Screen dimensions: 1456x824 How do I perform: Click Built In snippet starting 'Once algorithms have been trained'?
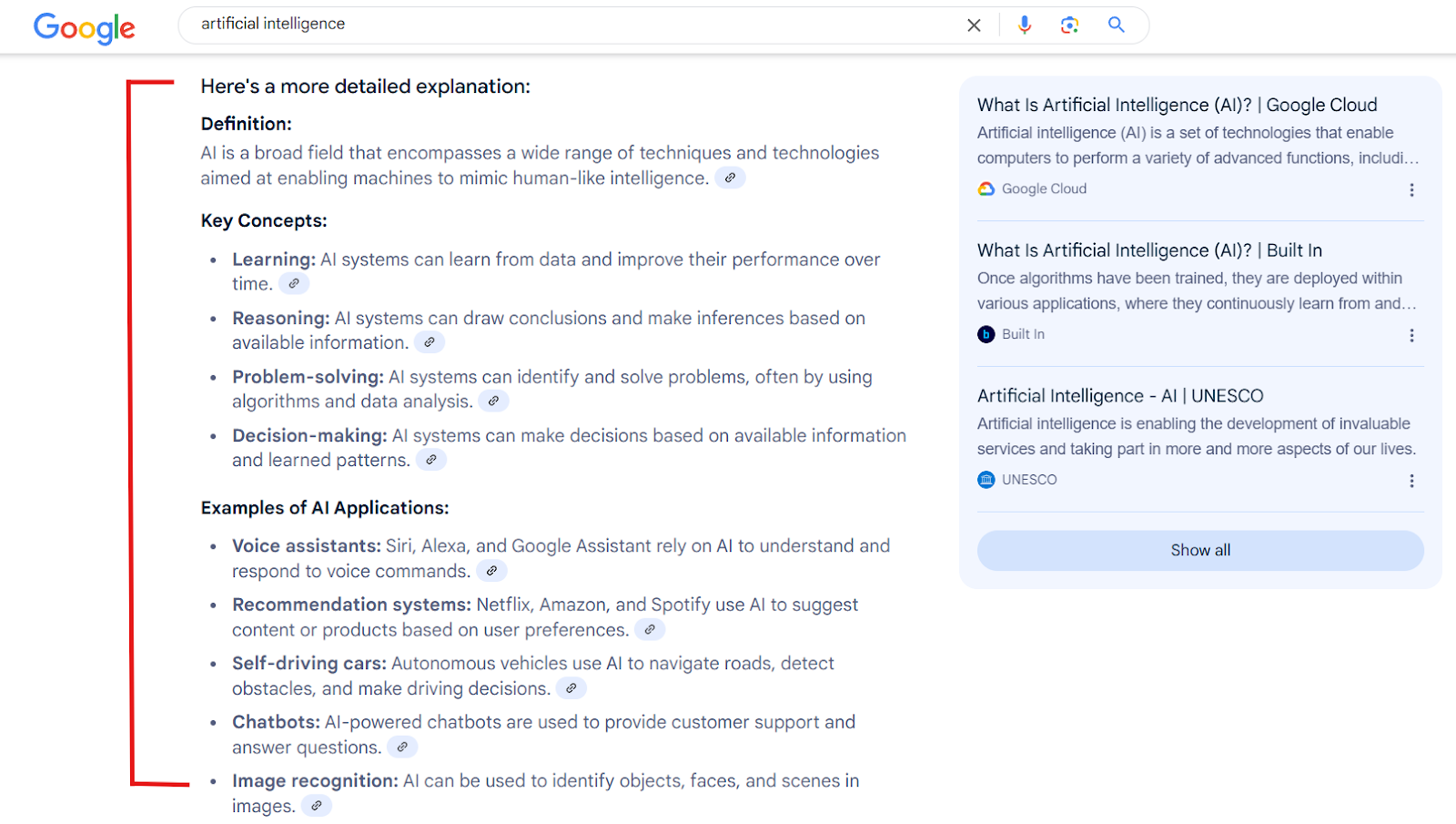(1197, 291)
